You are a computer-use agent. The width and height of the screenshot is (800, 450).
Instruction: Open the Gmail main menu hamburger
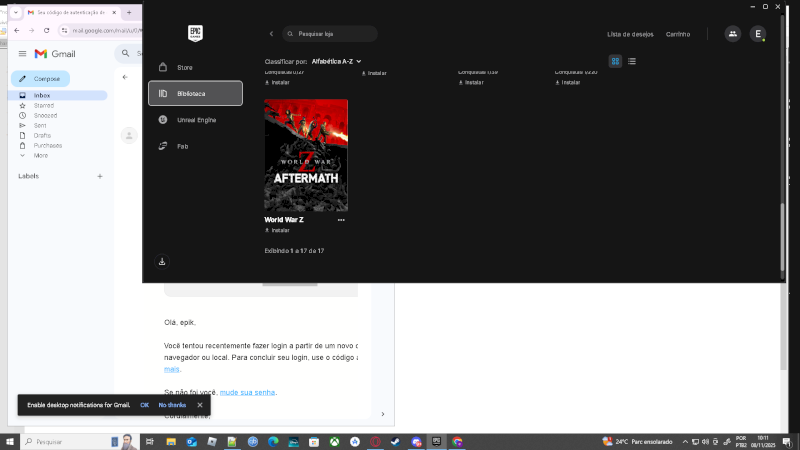[x=22, y=53]
